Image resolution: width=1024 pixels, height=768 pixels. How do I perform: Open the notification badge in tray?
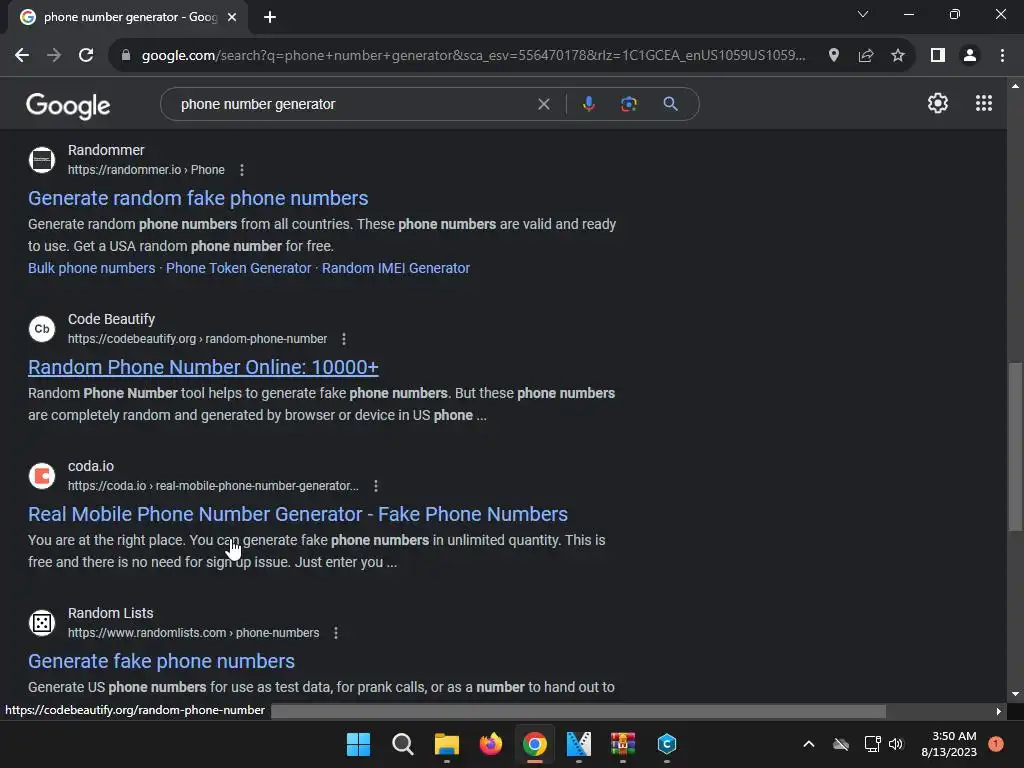coord(995,744)
